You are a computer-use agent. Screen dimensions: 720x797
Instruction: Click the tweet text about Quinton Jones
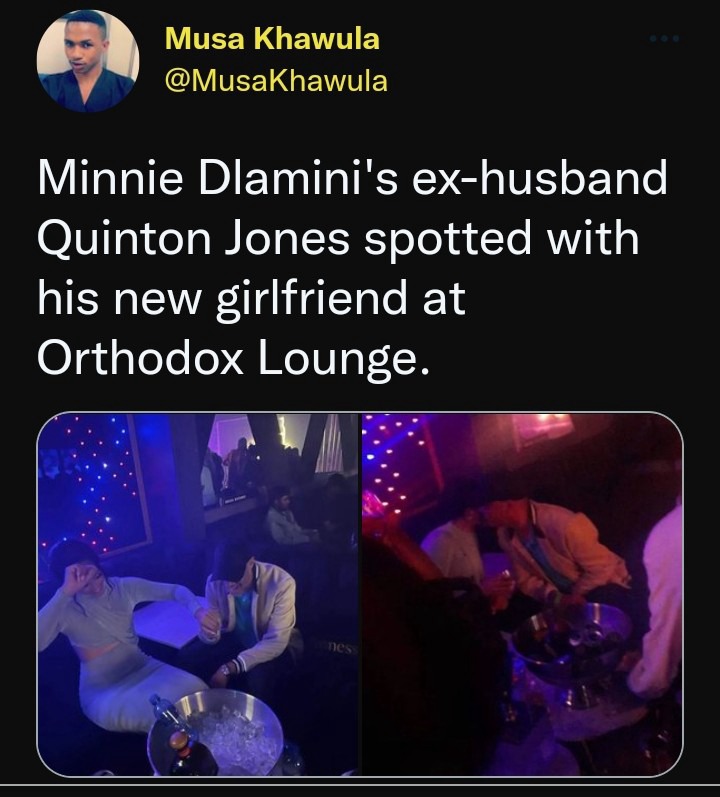pos(352,268)
